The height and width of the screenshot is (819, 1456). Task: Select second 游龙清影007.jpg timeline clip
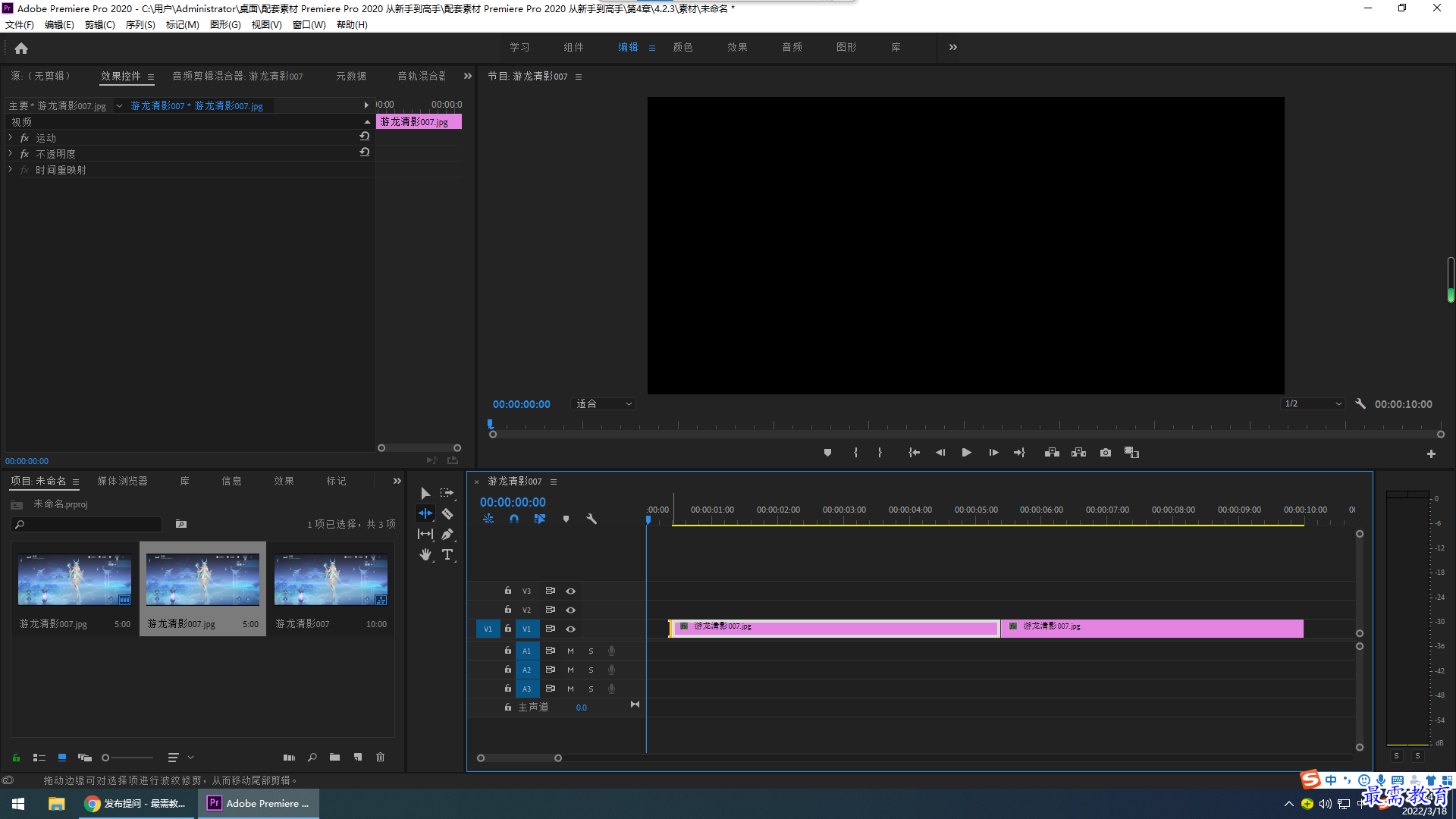(1152, 628)
